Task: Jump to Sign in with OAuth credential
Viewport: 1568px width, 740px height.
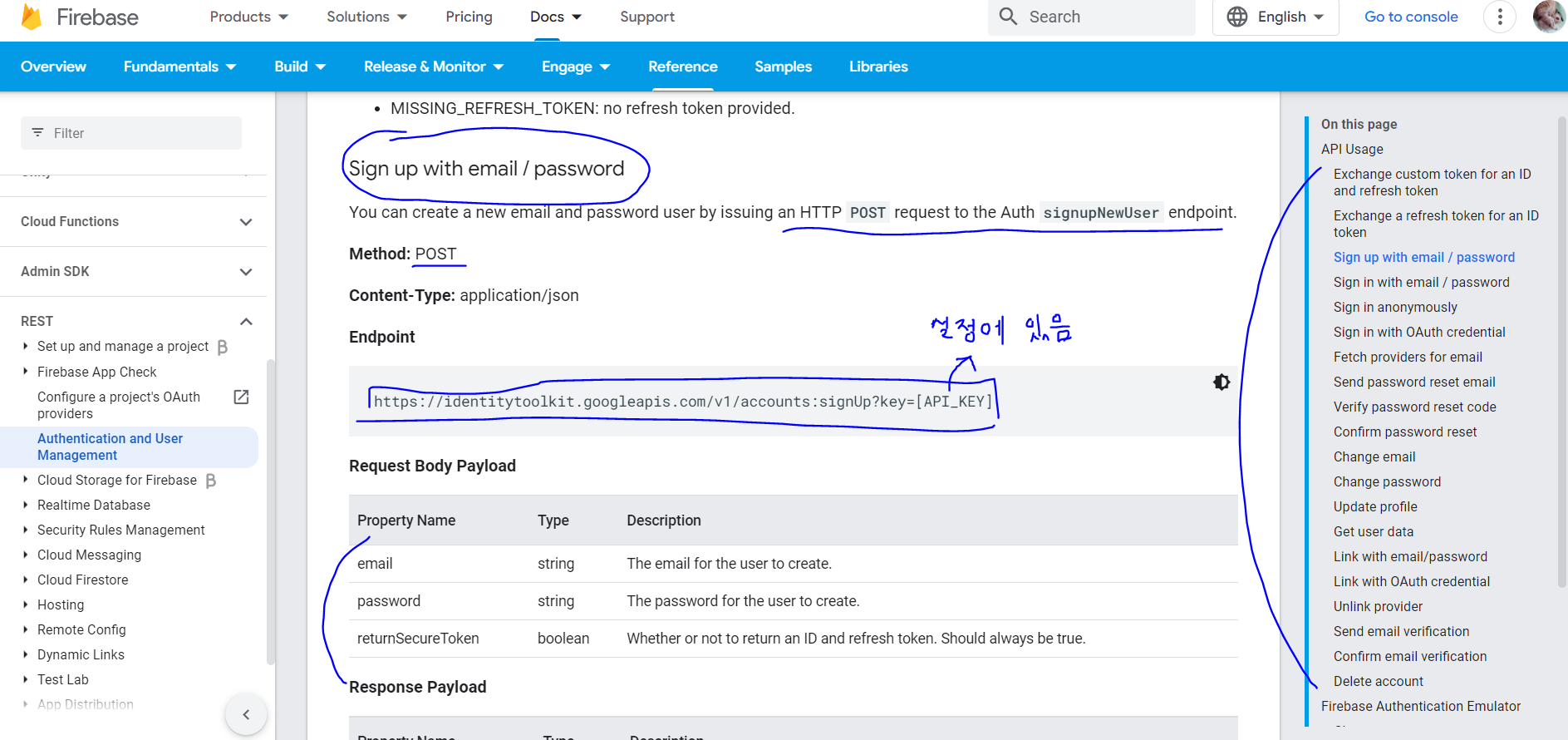Action: (1419, 332)
